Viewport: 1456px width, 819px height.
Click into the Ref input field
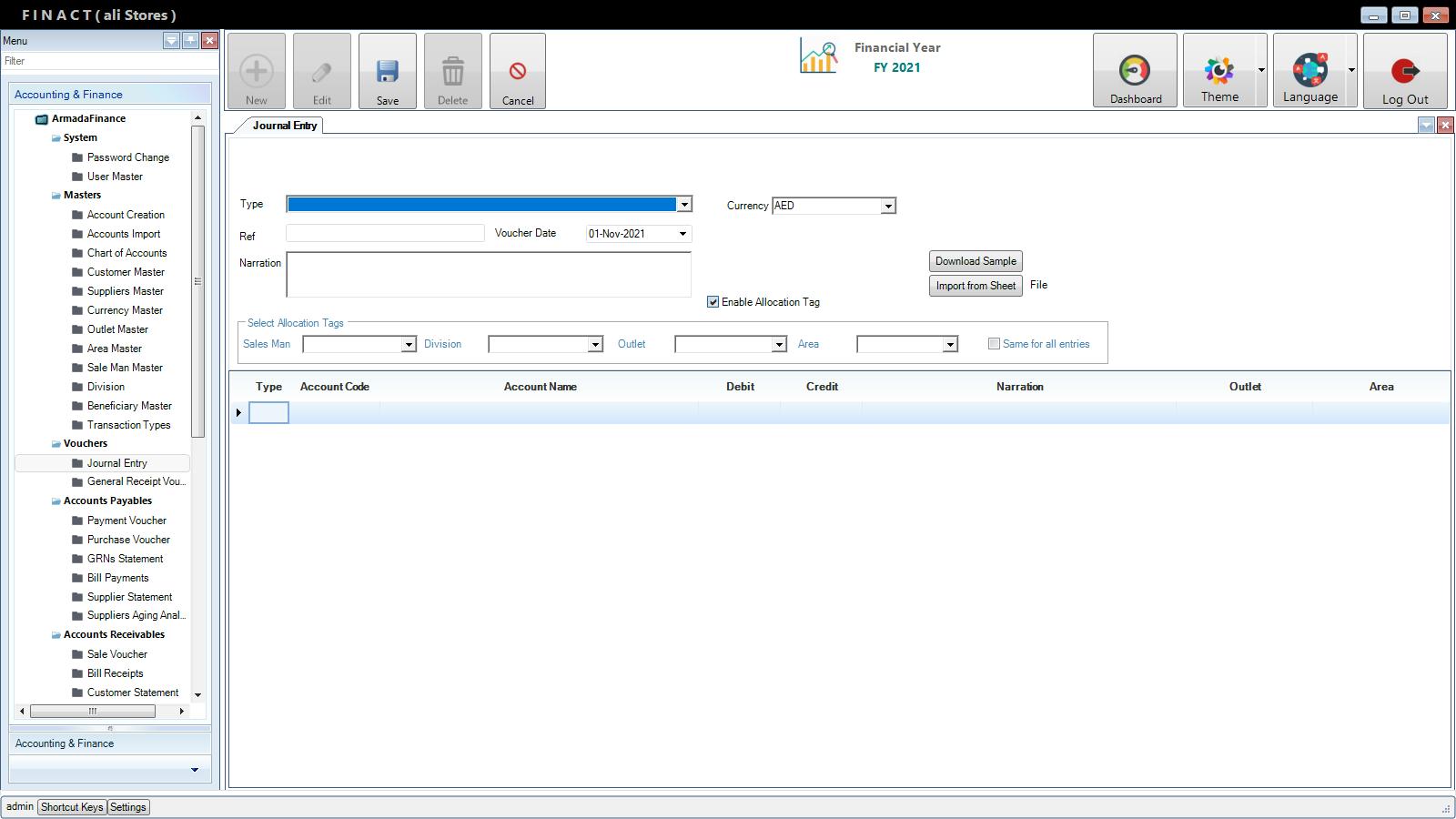tap(385, 234)
